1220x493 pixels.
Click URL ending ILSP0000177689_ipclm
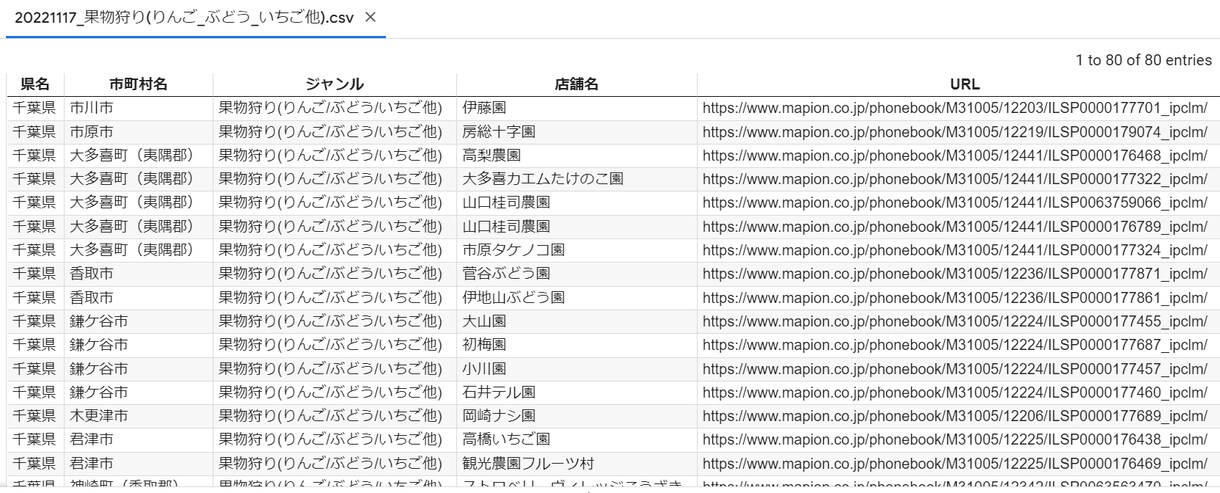tap(955, 416)
